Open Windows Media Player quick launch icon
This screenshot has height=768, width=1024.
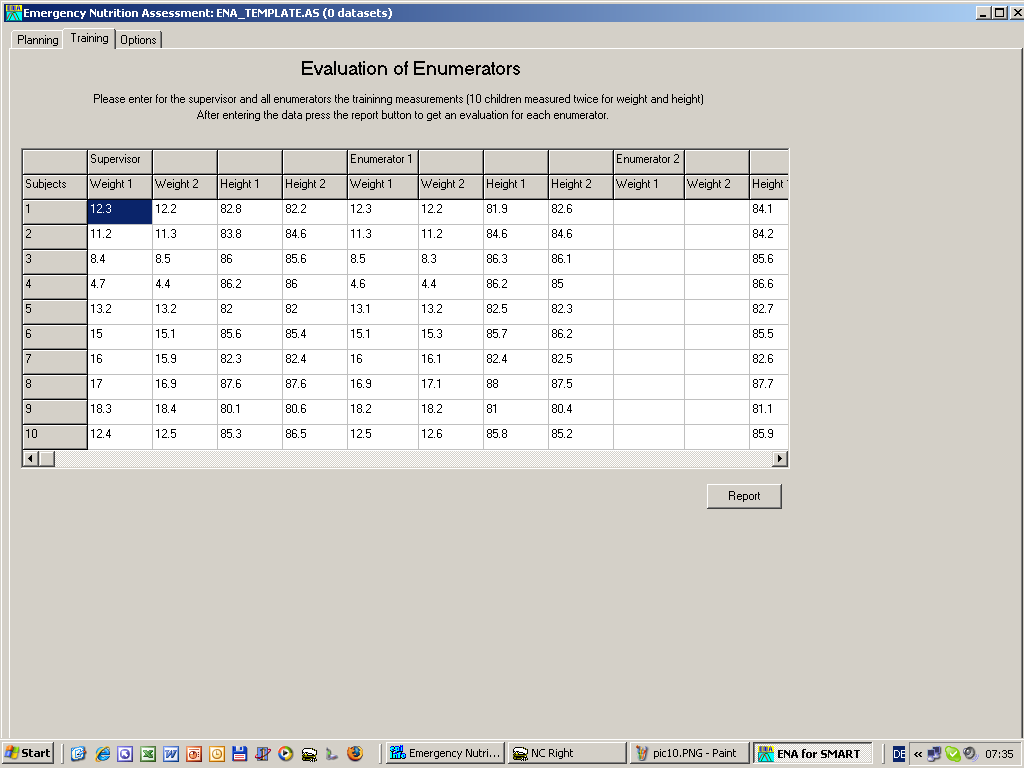point(285,754)
